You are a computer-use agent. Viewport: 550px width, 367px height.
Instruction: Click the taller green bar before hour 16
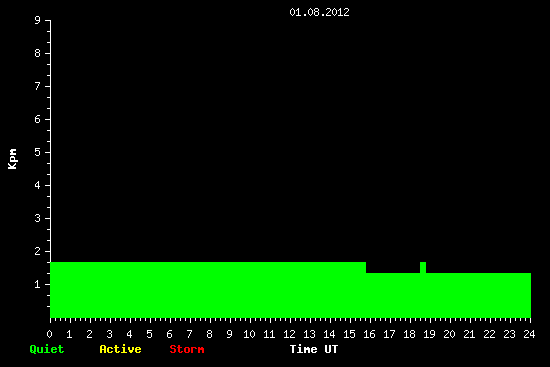pyautogui.click(x=208, y=290)
